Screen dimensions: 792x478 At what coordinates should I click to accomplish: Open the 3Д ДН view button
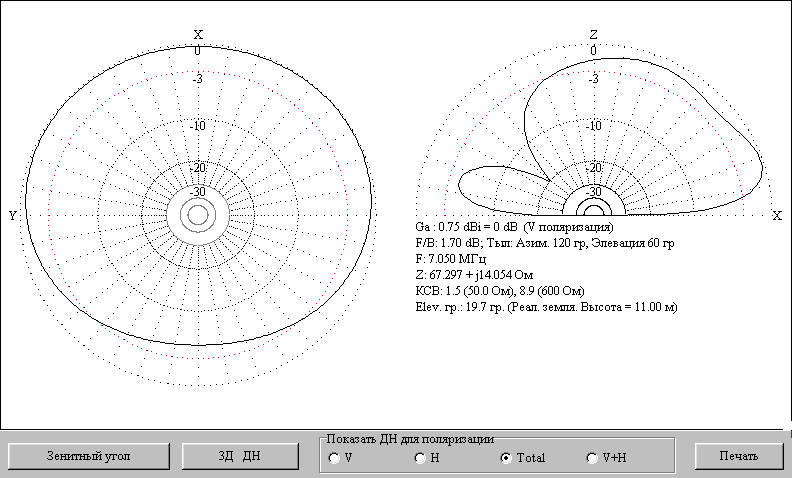240,456
